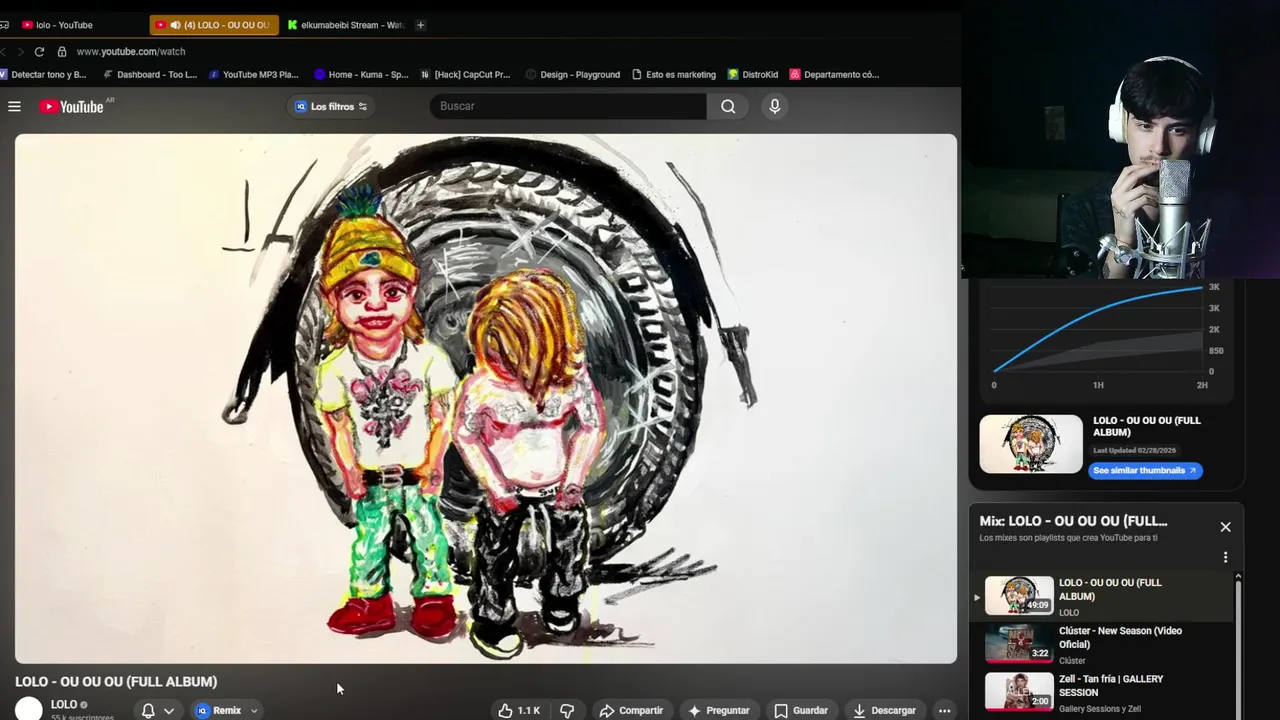Click into the Buscar search field
Screen dimensions: 1280x720
[x=568, y=106]
